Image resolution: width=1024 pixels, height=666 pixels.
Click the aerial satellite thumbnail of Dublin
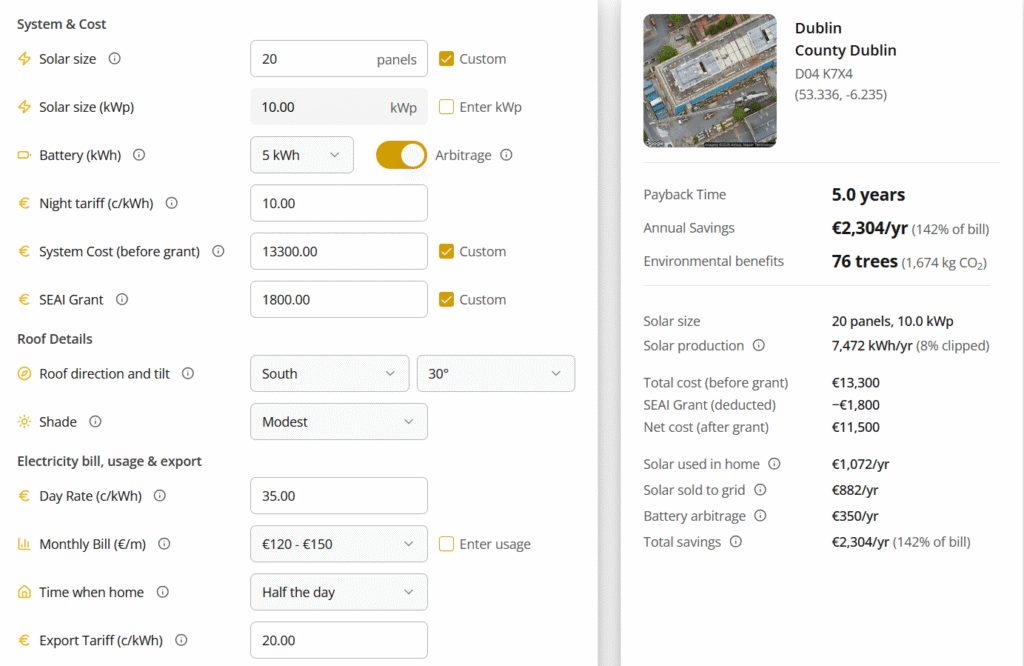tap(710, 80)
